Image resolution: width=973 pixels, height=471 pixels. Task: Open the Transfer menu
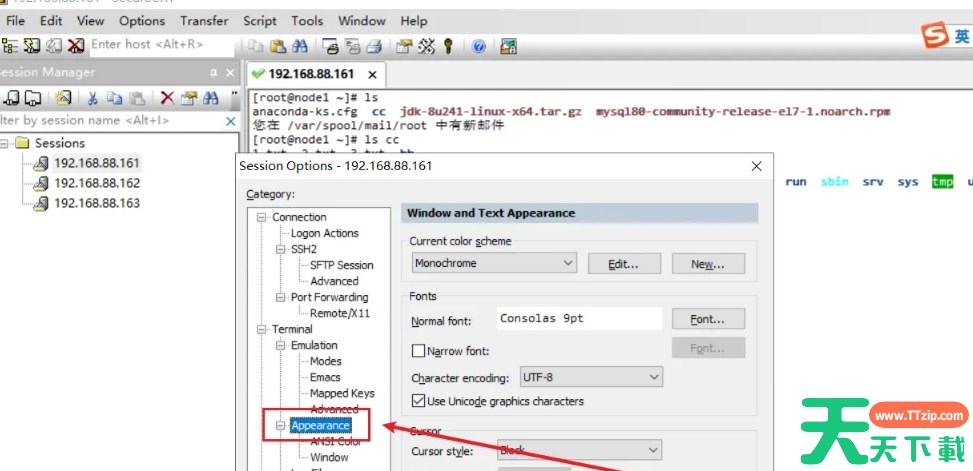pos(204,20)
